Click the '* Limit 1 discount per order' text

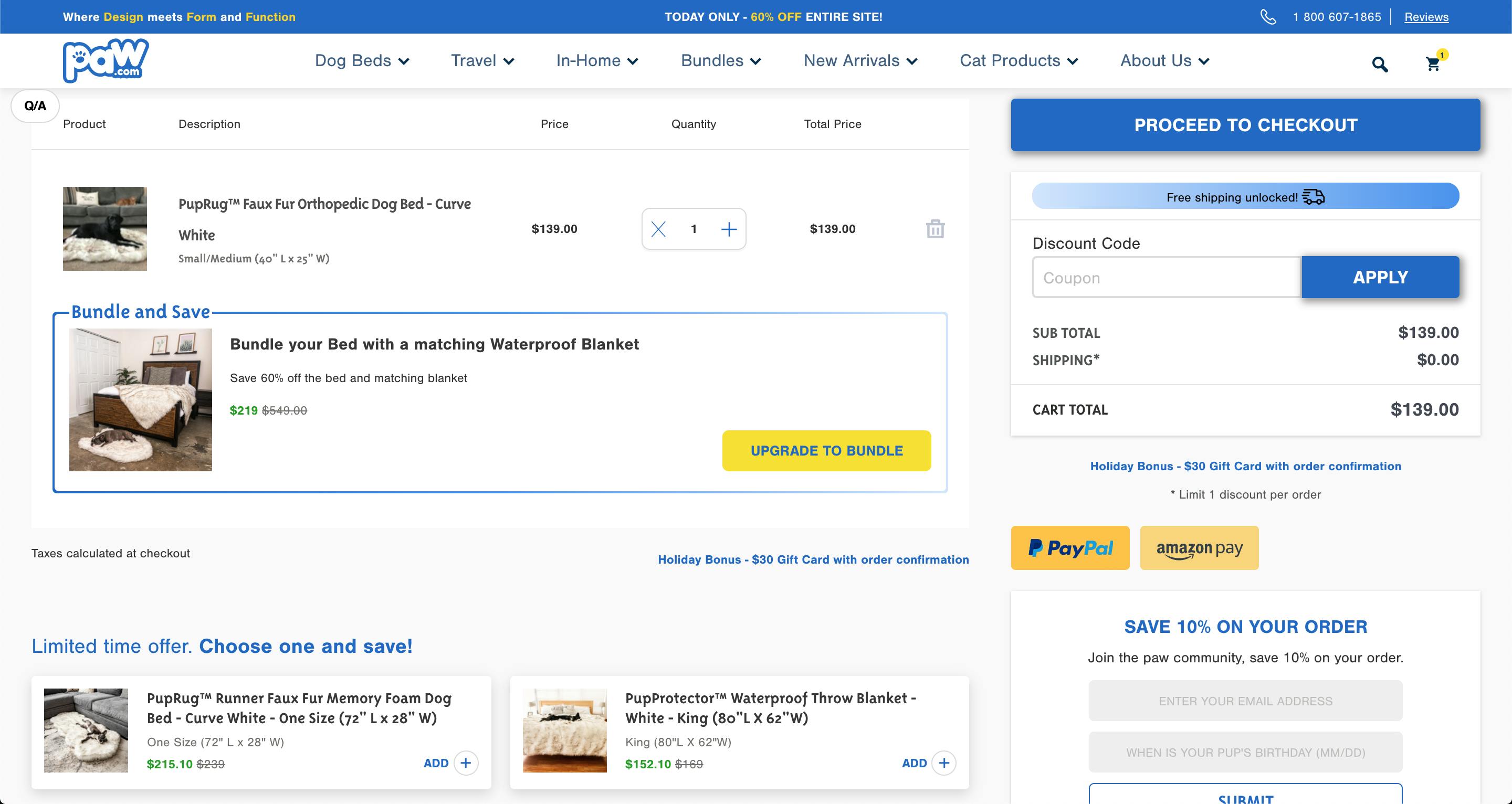1245,494
